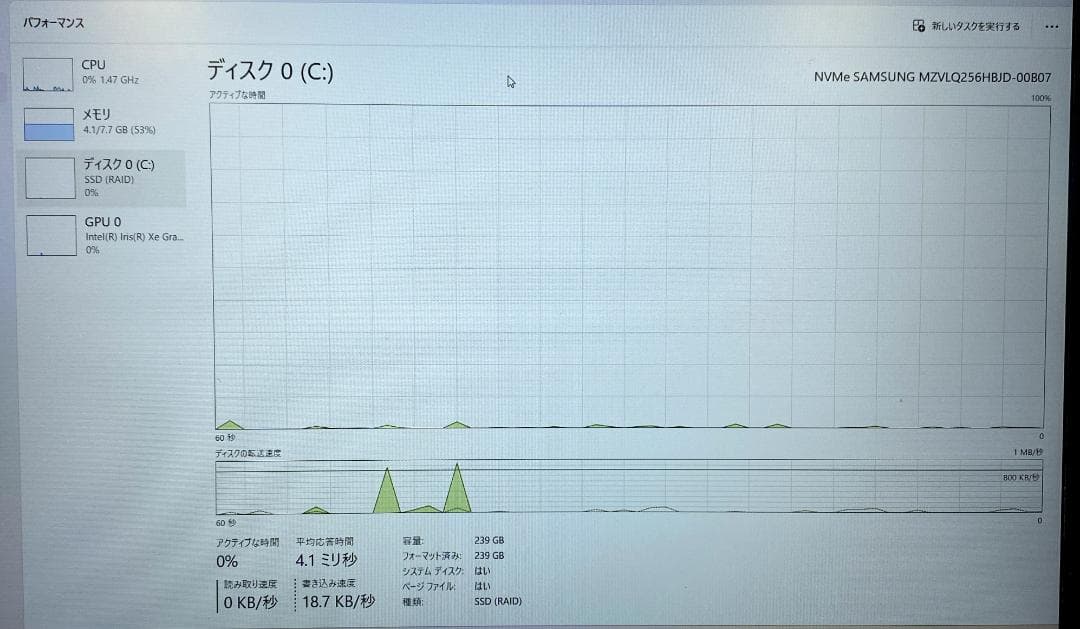
Task: Click the 平均応答時間 4.1 ミリ秒 value
Action: pyautogui.click(x=326, y=560)
